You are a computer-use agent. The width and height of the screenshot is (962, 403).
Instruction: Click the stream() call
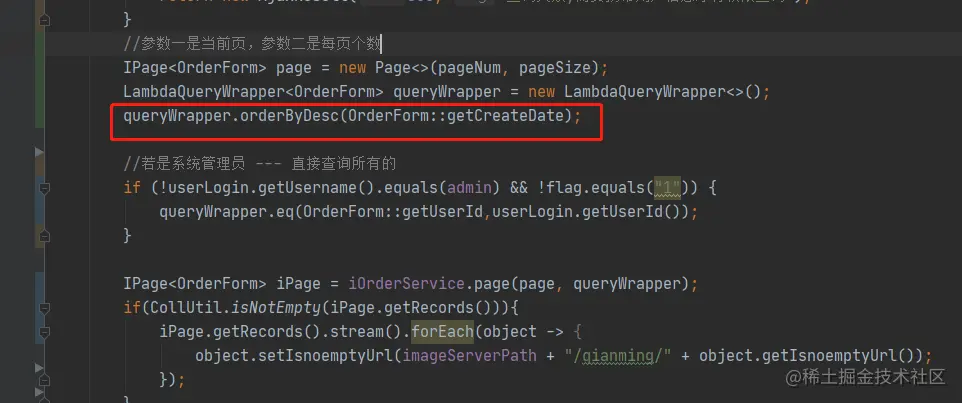pos(367,332)
